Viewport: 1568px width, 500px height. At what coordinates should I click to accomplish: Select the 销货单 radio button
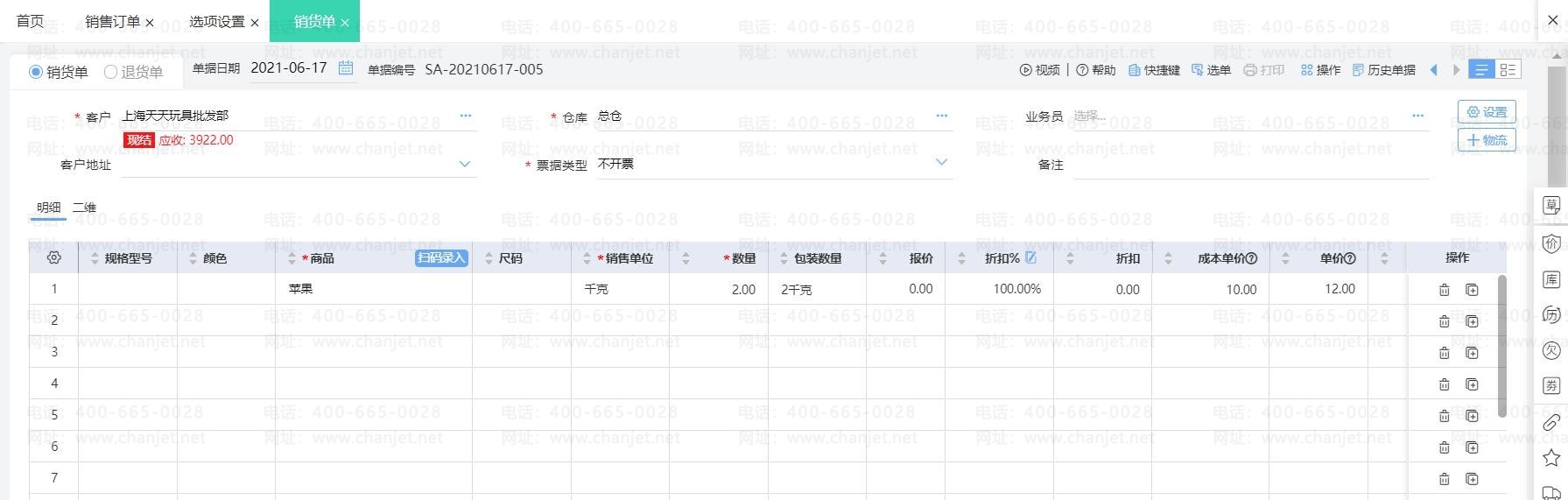coord(36,72)
